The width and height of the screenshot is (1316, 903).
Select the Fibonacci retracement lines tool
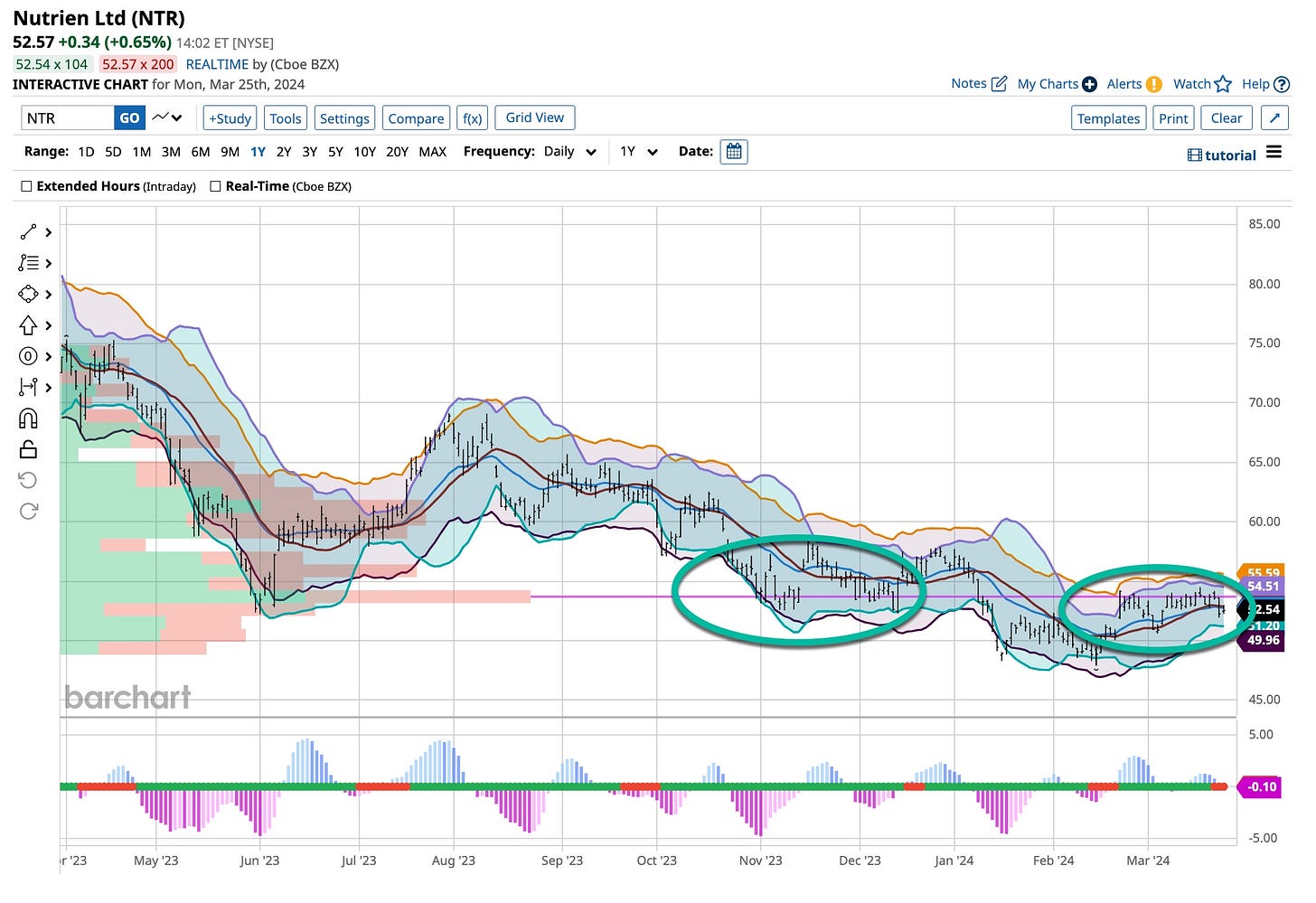(28, 263)
